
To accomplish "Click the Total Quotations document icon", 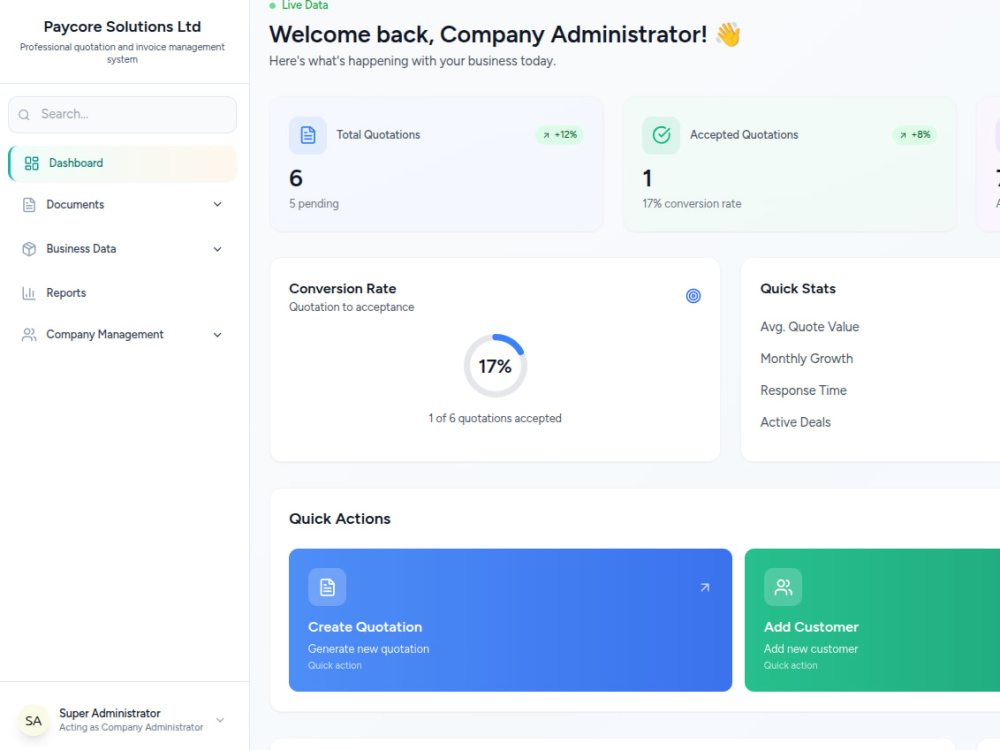I will point(308,135).
